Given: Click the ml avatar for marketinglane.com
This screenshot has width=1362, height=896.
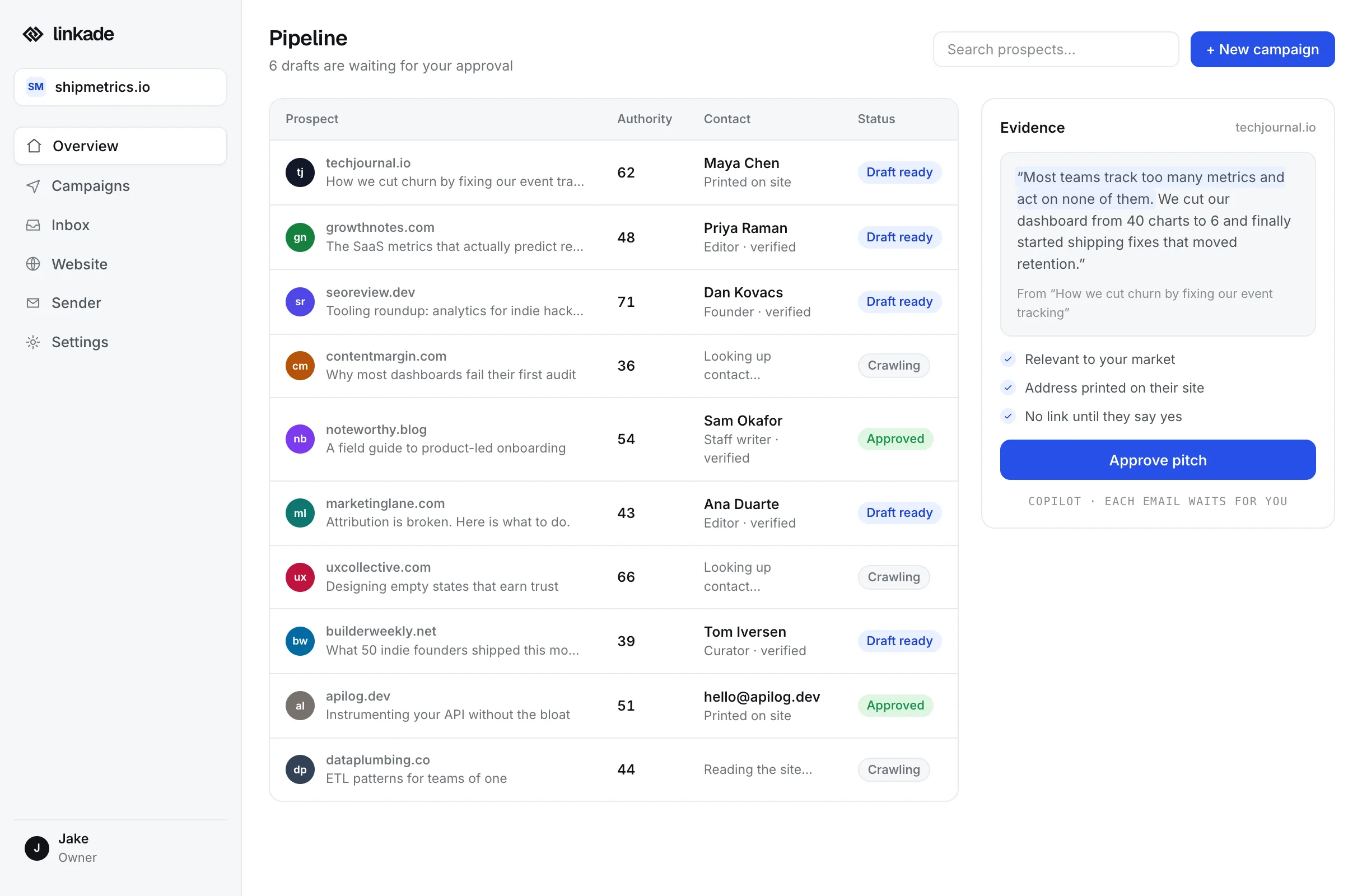Looking at the screenshot, I should (x=300, y=512).
